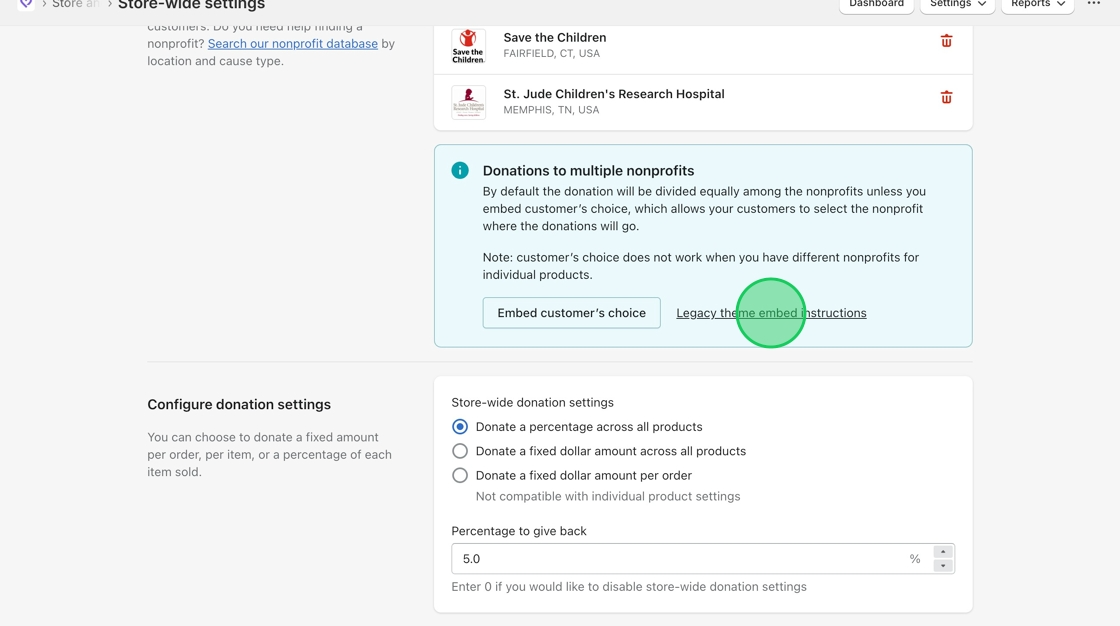Increase the percentage to give back

tap(943, 552)
